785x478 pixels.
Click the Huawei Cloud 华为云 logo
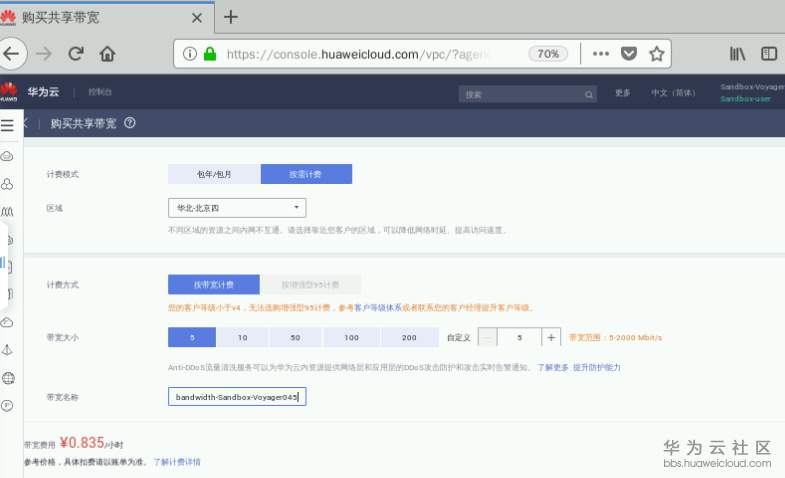[x=30, y=92]
